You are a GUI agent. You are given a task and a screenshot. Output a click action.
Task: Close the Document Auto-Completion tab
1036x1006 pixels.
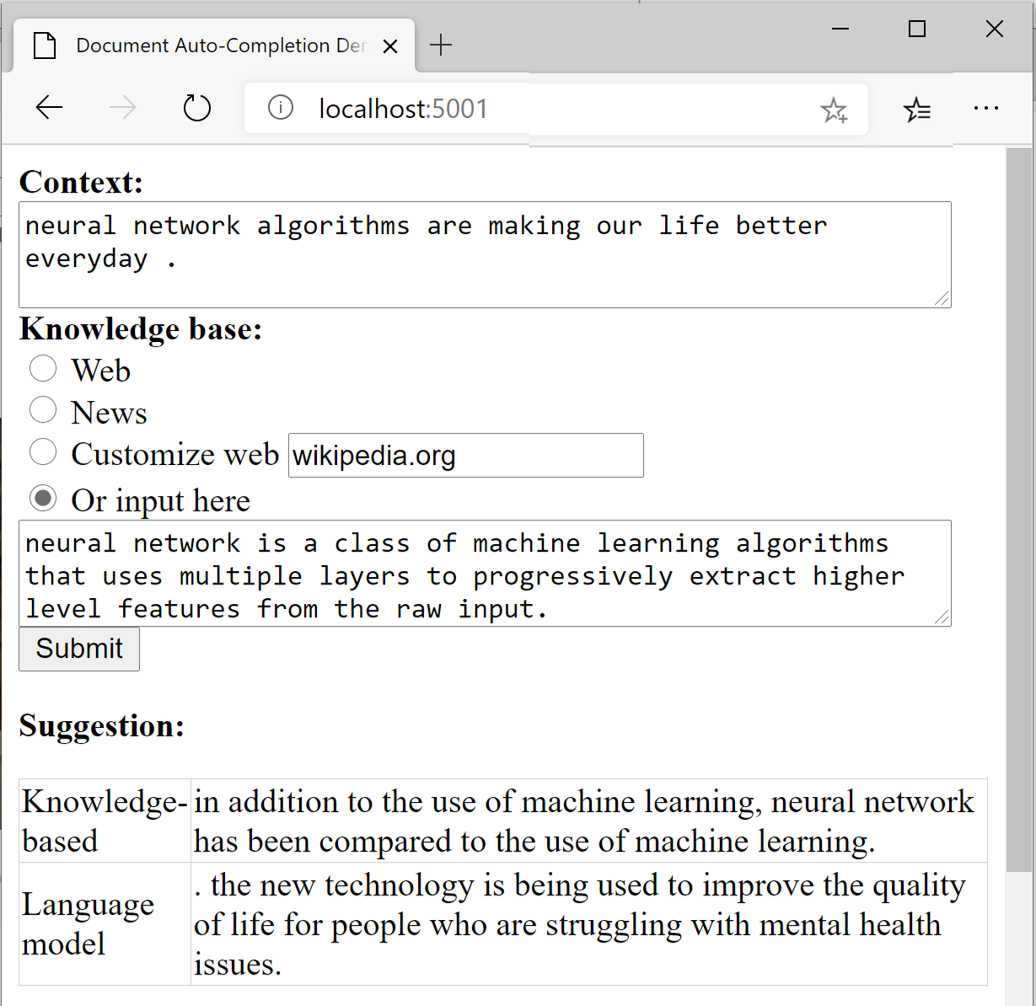[390, 46]
